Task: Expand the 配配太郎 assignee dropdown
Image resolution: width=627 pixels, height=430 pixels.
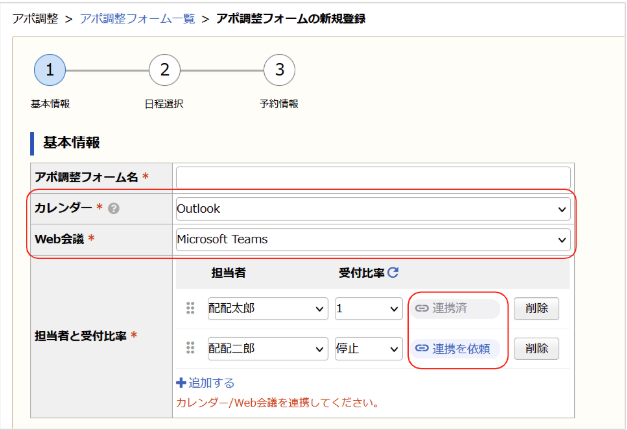Action: 267,308
